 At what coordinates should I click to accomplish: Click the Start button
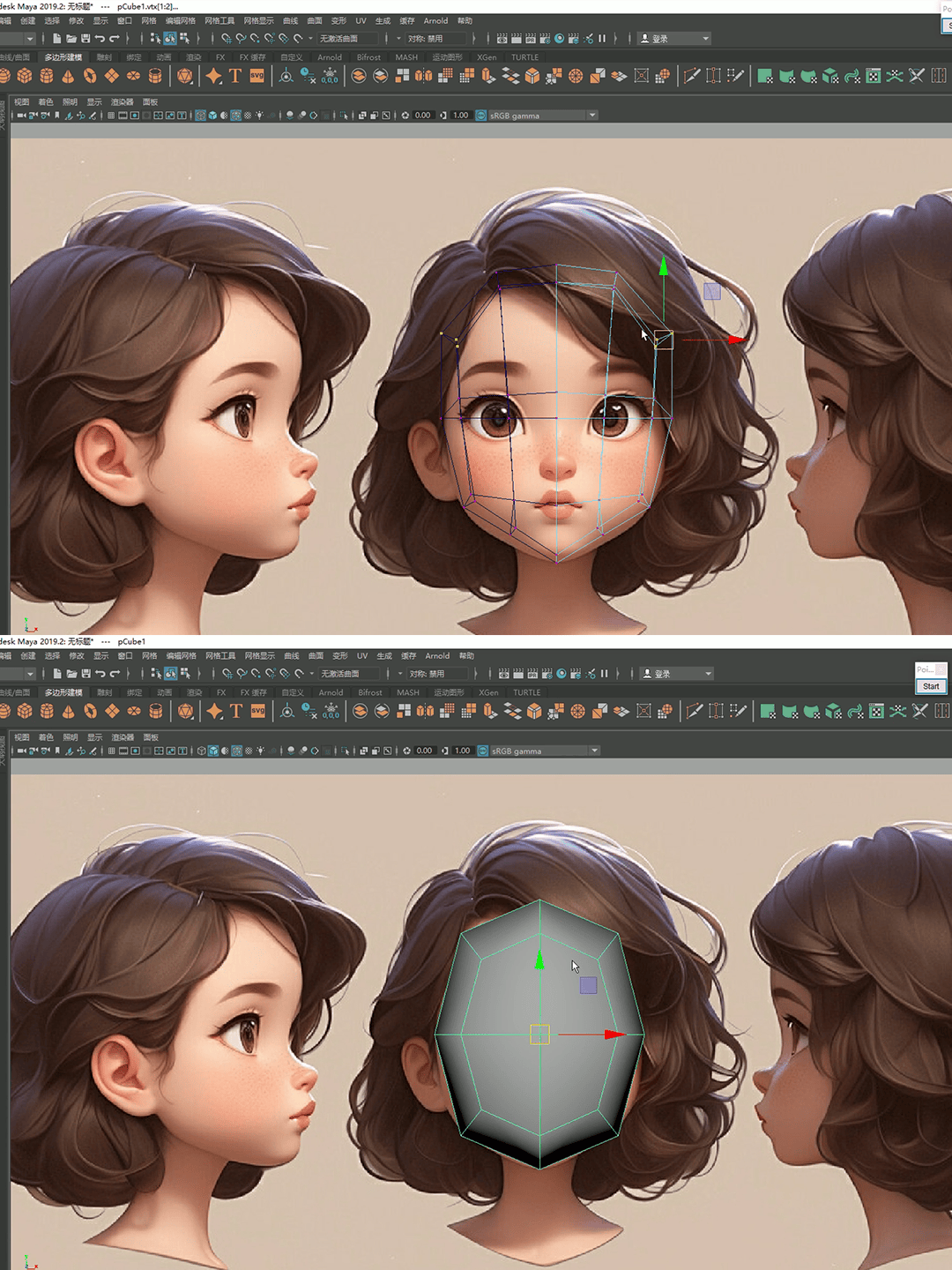(x=931, y=686)
